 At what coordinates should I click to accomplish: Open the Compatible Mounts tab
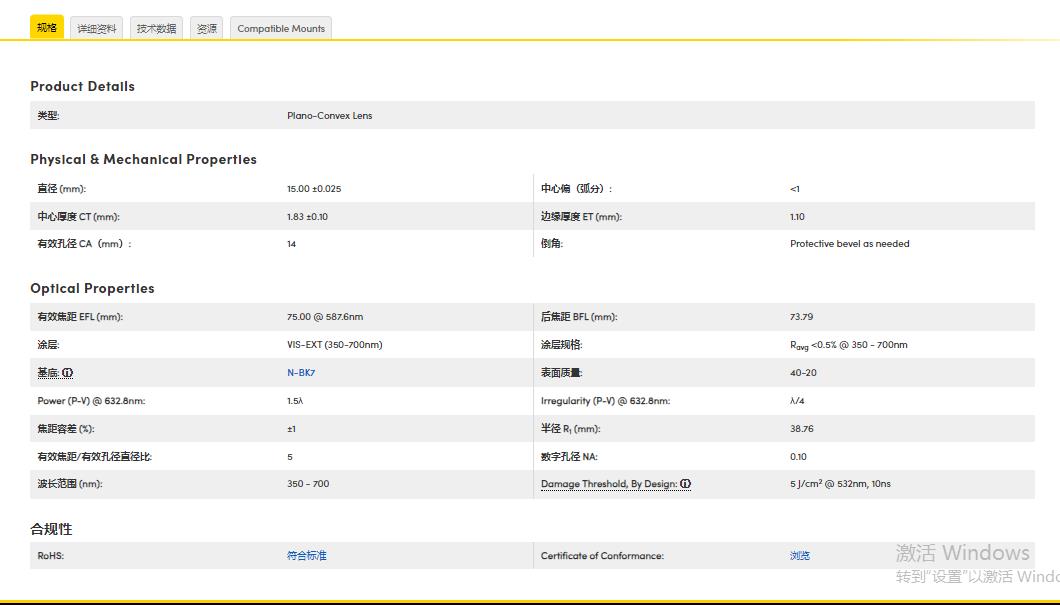pyautogui.click(x=281, y=29)
